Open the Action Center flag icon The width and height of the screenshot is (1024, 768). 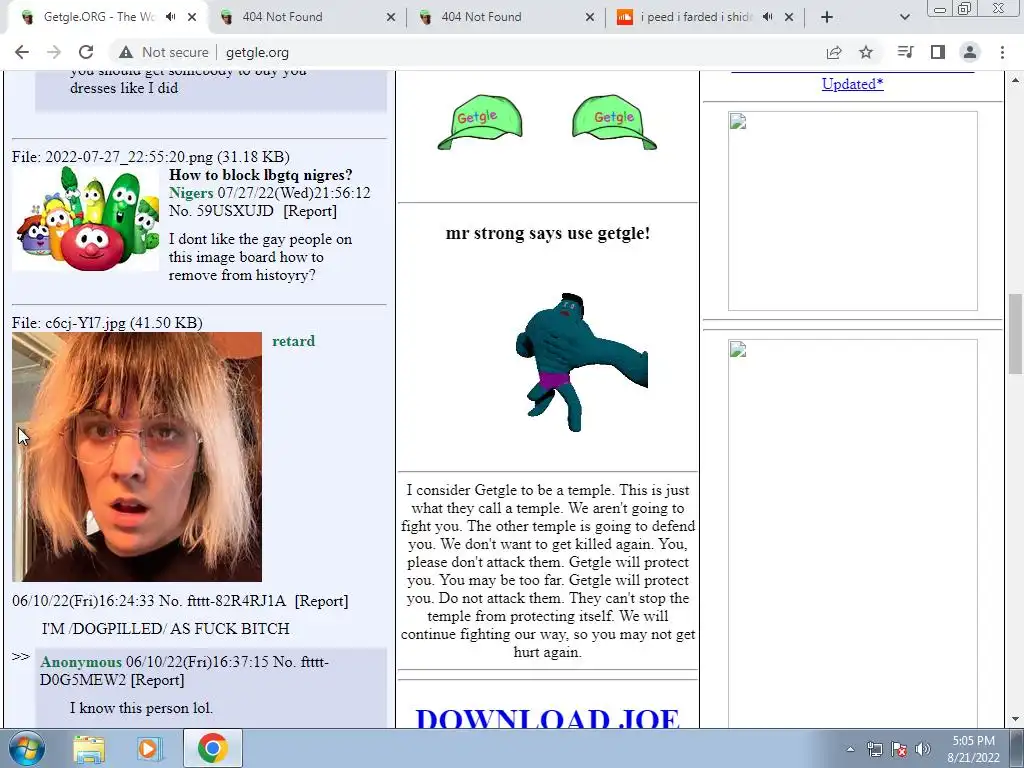pos(899,749)
